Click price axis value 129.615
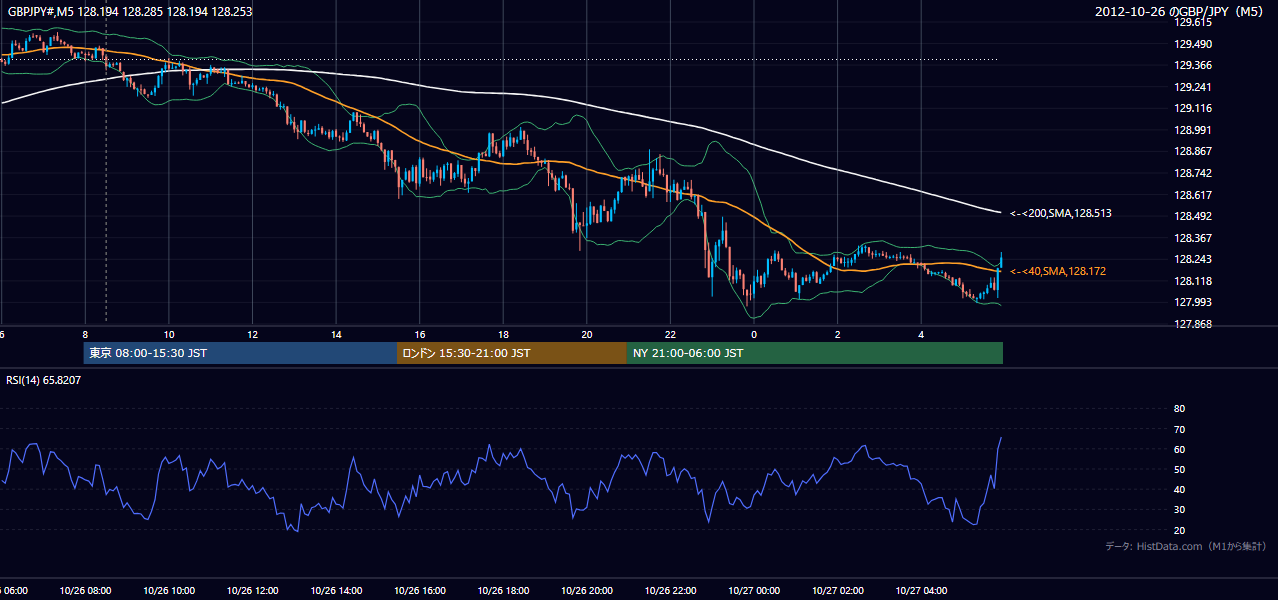 [x=1193, y=22]
